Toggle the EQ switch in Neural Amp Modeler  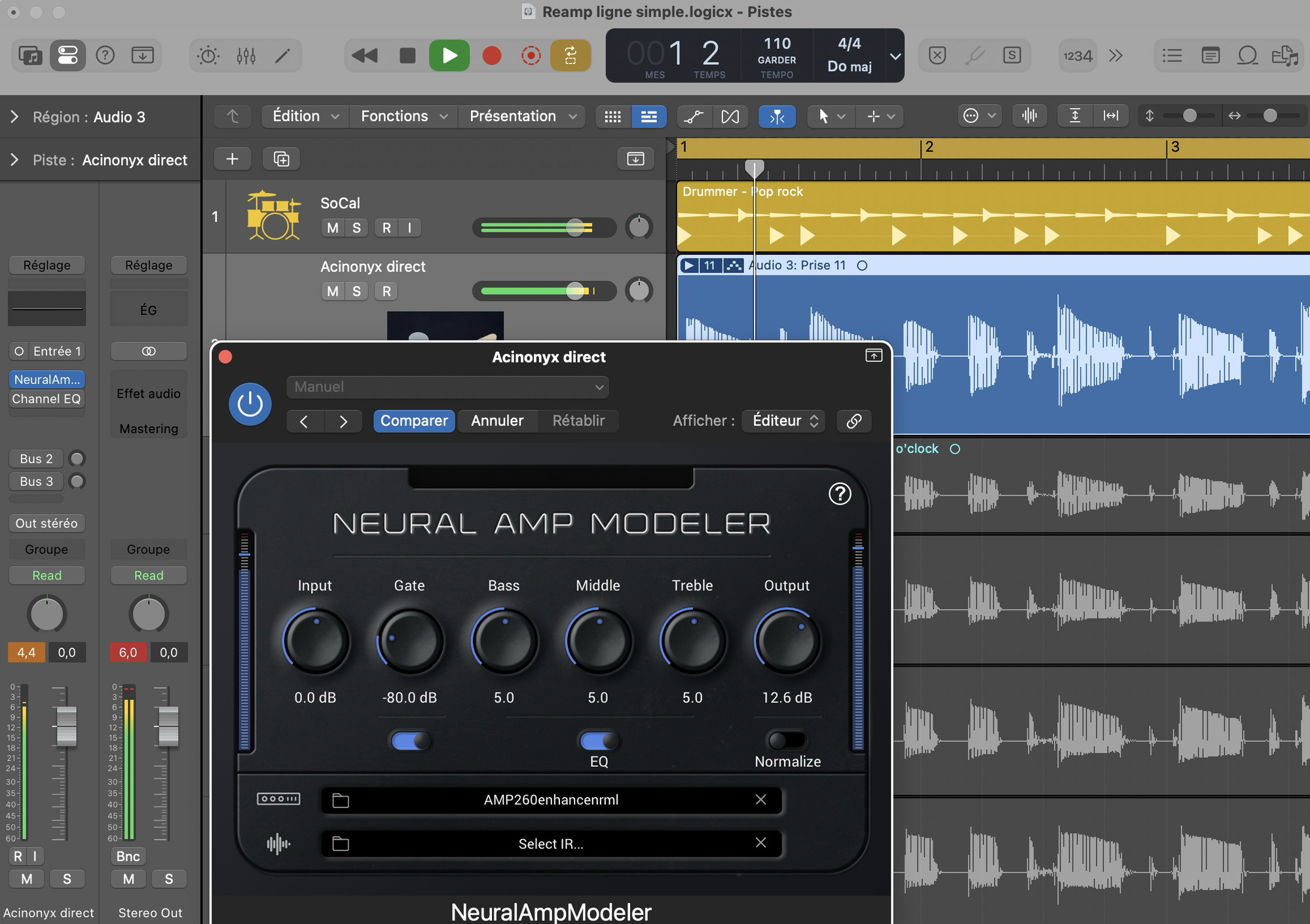(599, 741)
